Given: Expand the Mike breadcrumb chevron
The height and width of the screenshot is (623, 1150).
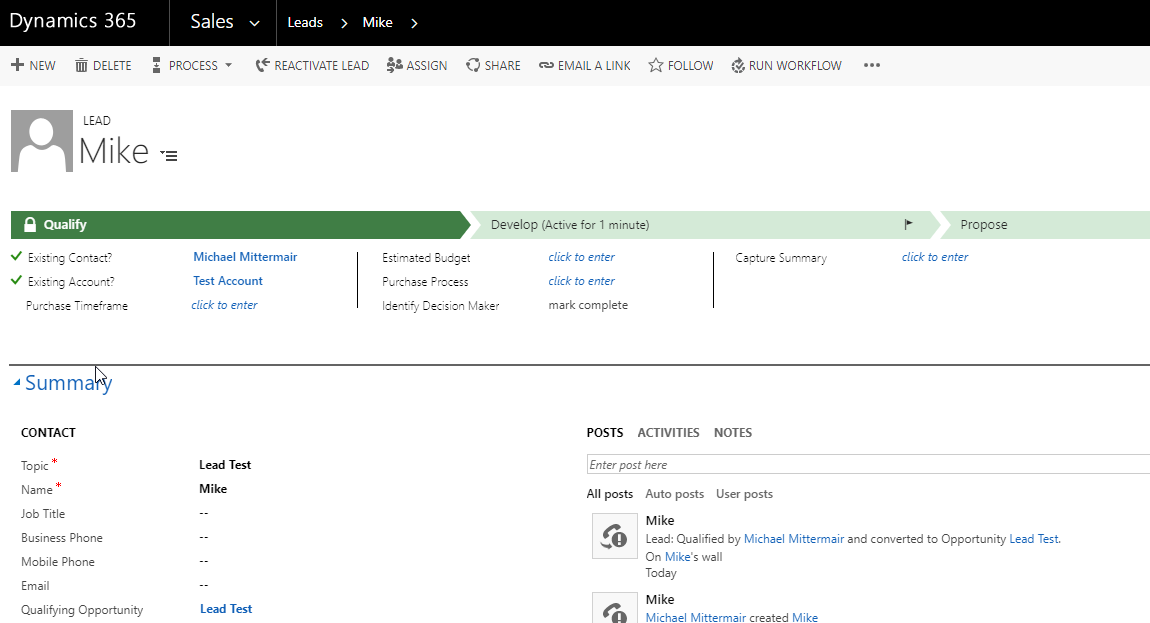Looking at the screenshot, I should (x=414, y=23).
